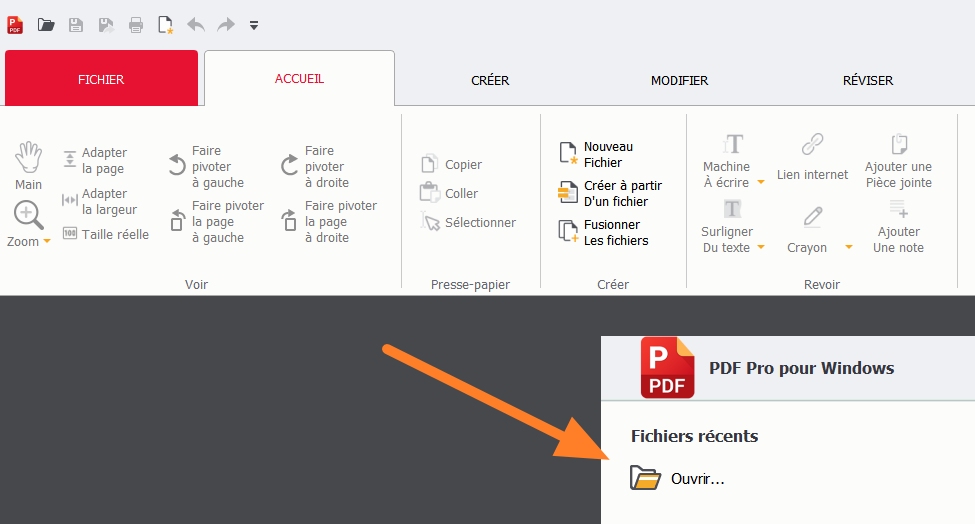Click the PDF Pro app logo in title bar
The image size is (975, 524).
(15, 25)
